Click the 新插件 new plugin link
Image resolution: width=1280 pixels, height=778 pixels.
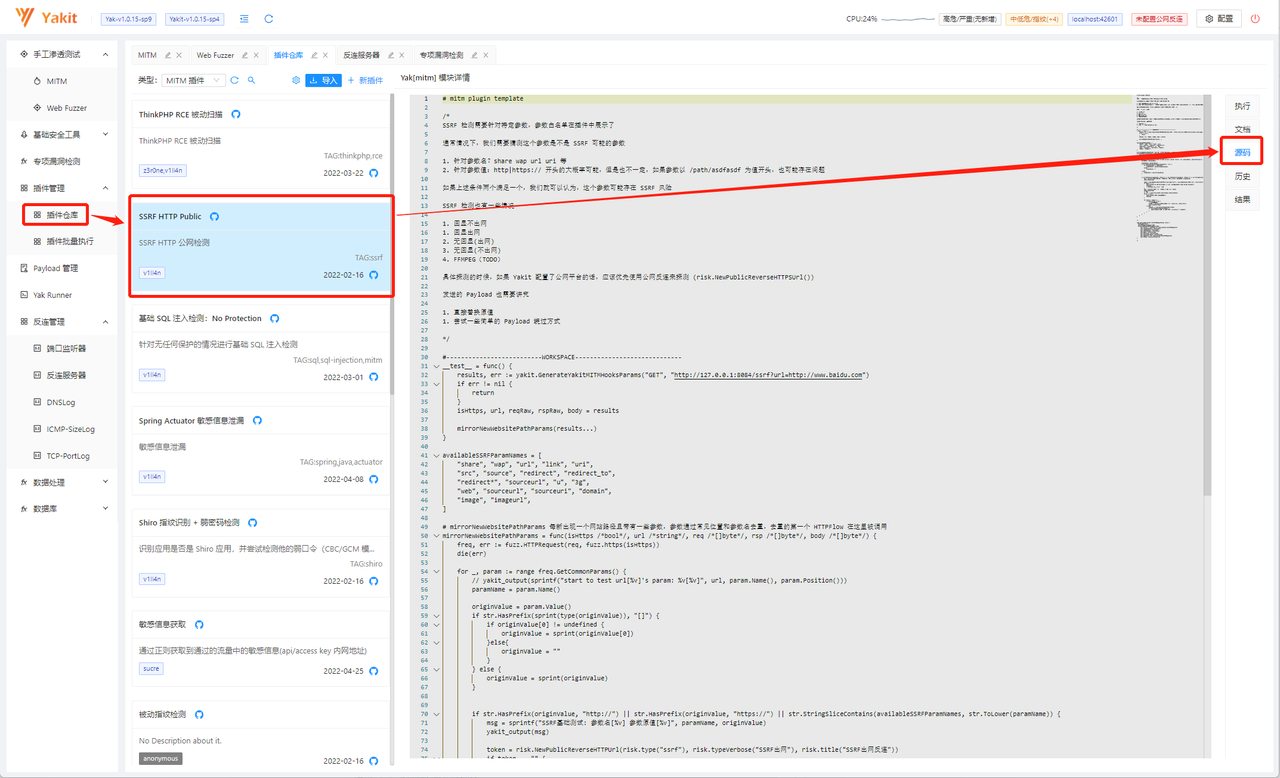(x=365, y=80)
